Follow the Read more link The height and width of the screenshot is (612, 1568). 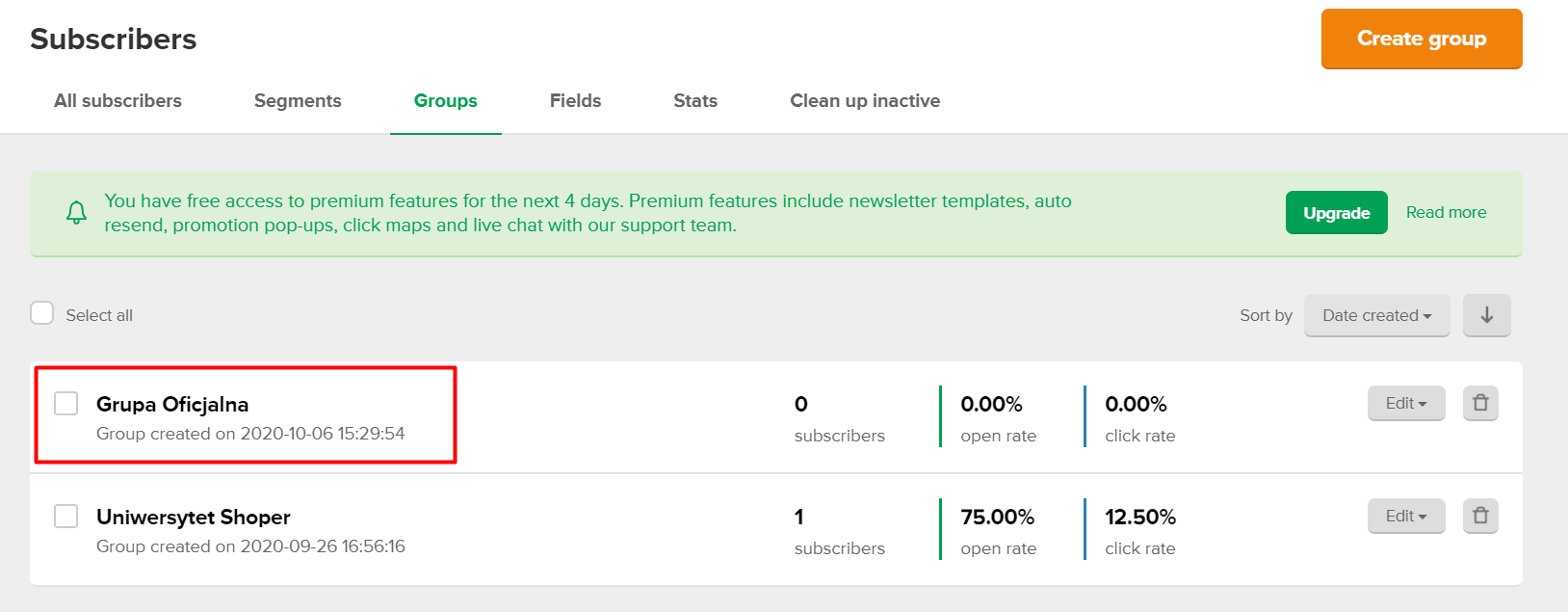click(1446, 212)
